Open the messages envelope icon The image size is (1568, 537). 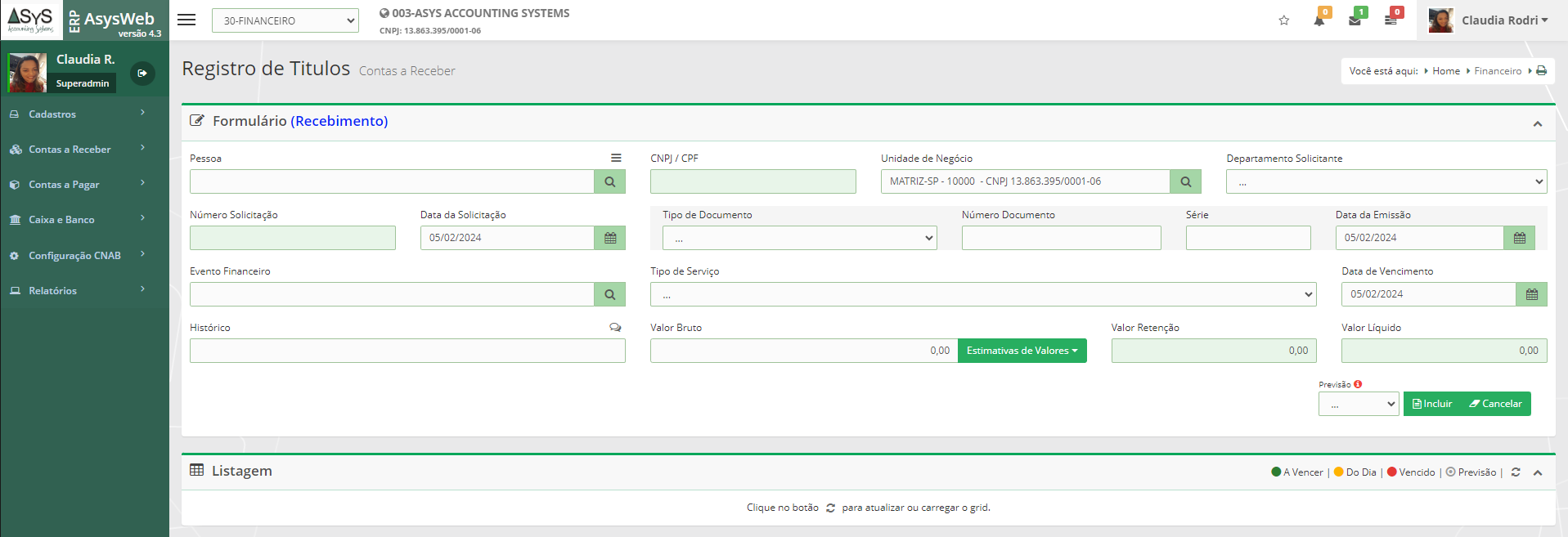click(x=1355, y=20)
